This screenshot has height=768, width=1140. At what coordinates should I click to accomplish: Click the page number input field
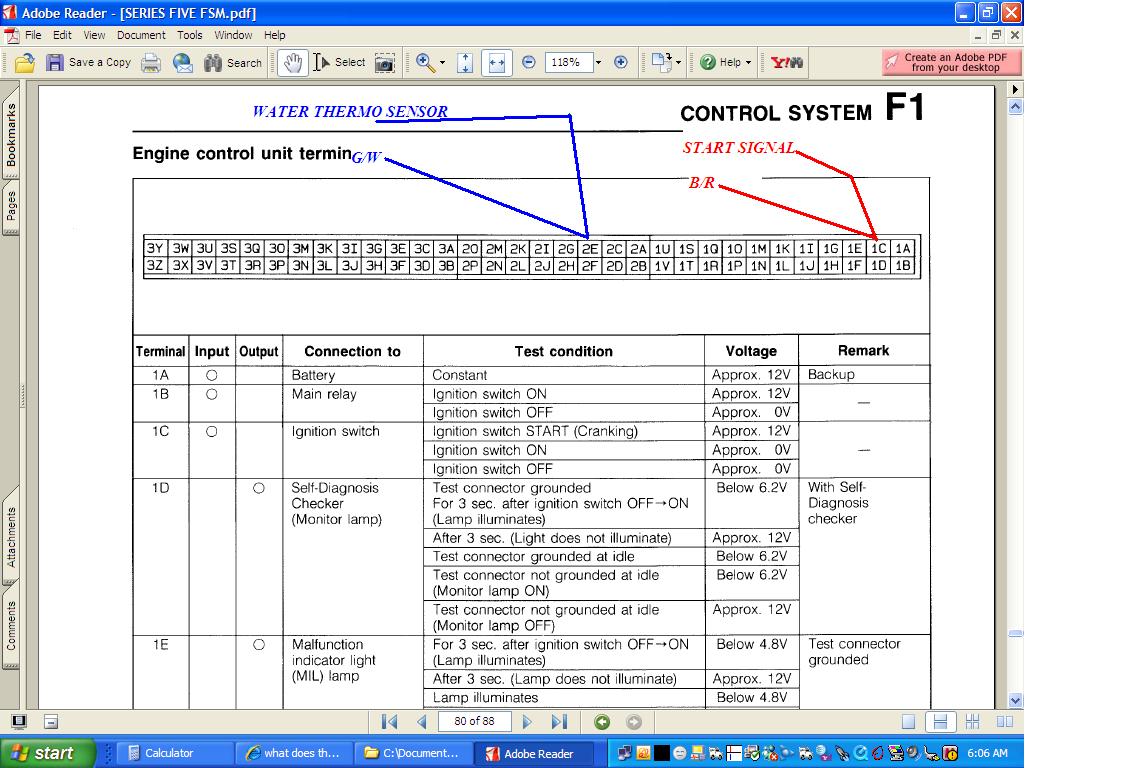[475, 722]
